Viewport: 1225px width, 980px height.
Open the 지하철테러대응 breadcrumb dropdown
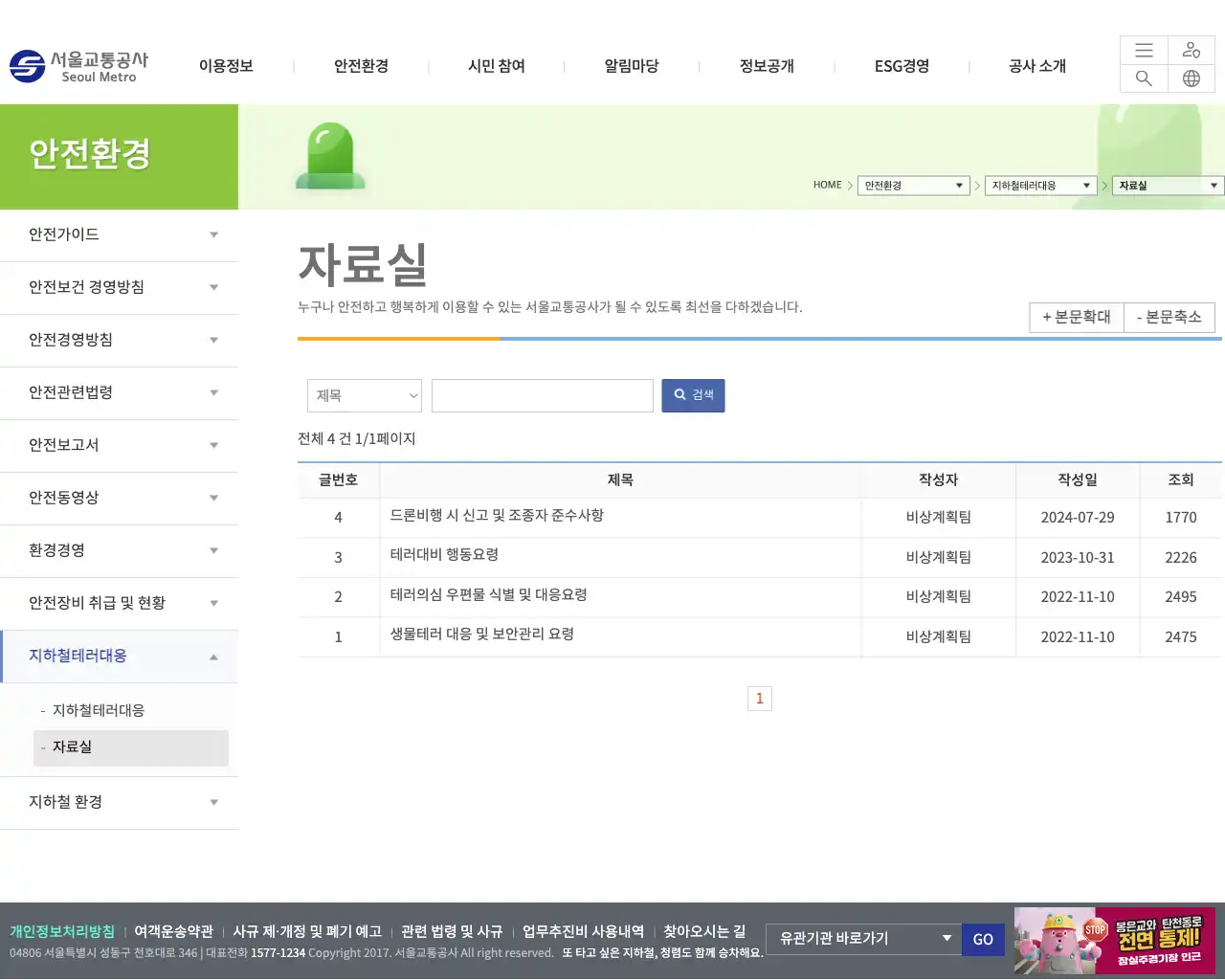tap(1041, 186)
